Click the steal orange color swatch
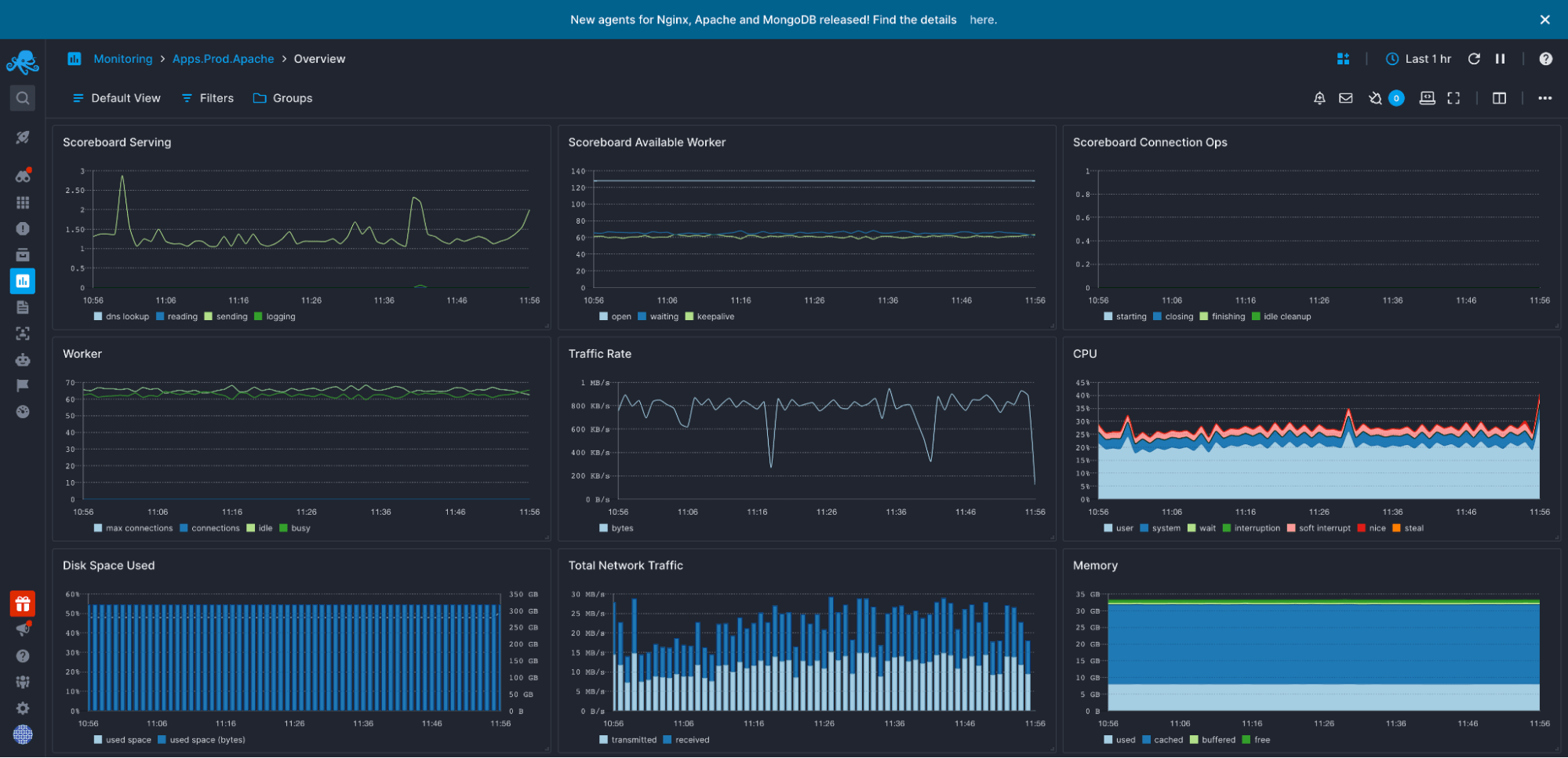This screenshot has height=758, width=1568. [1396, 528]
